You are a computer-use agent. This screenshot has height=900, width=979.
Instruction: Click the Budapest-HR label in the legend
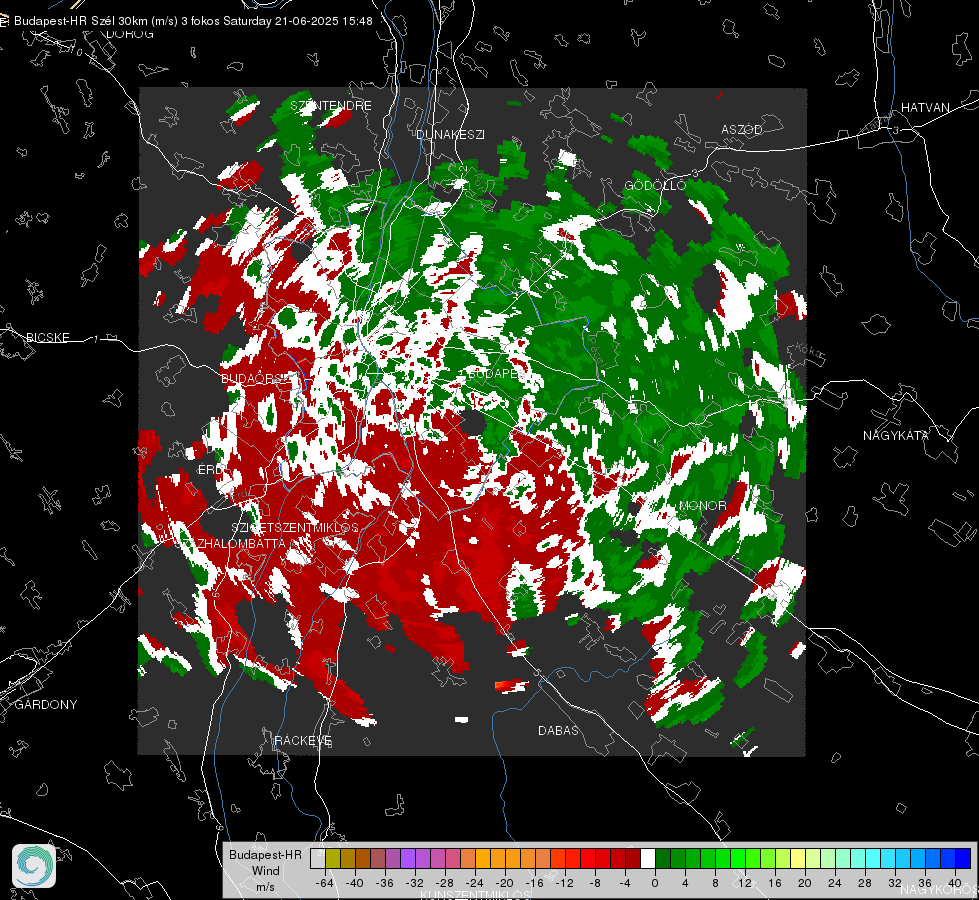(265, 854)
